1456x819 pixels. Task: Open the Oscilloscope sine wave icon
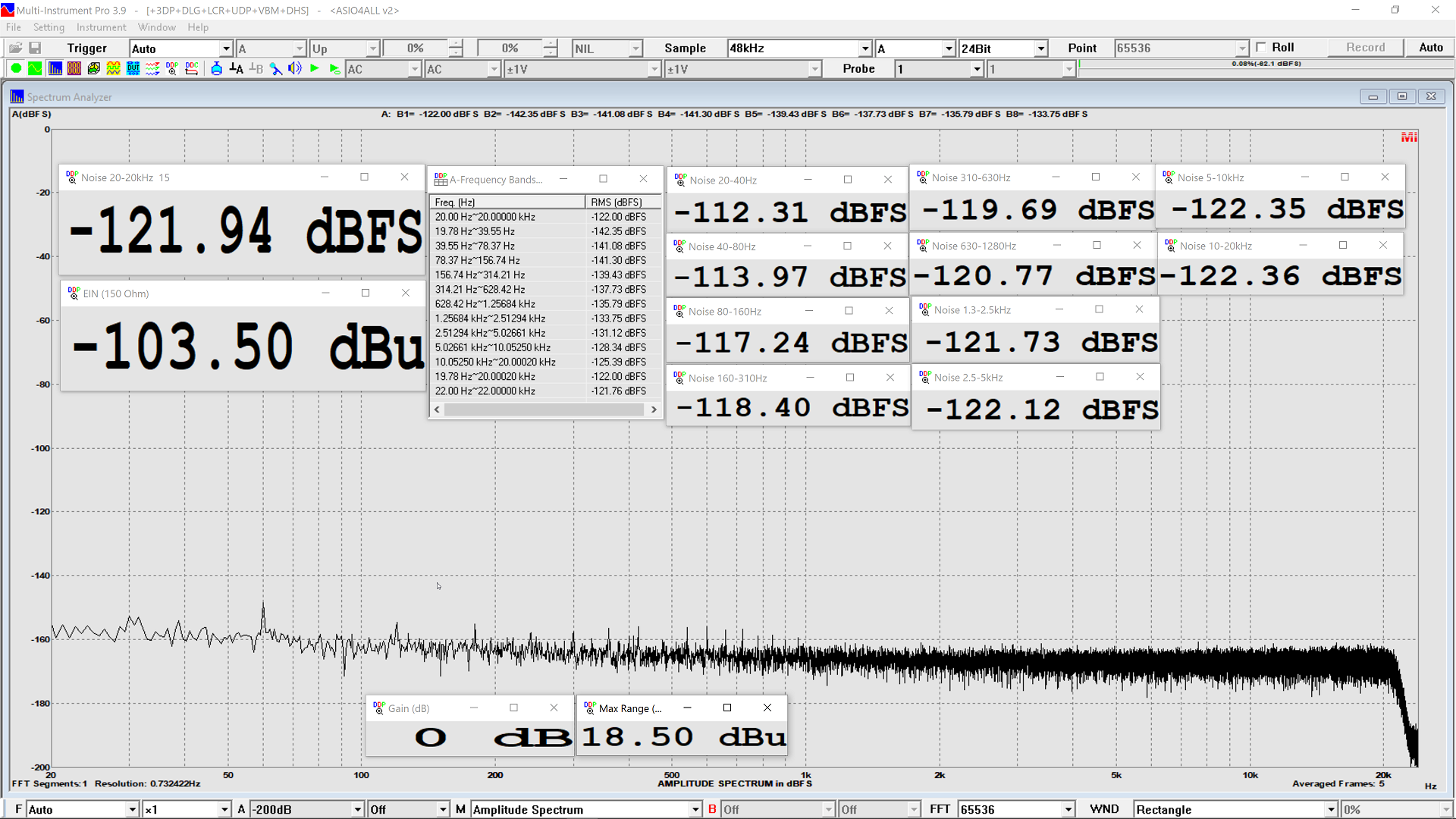tap(35, 68)
